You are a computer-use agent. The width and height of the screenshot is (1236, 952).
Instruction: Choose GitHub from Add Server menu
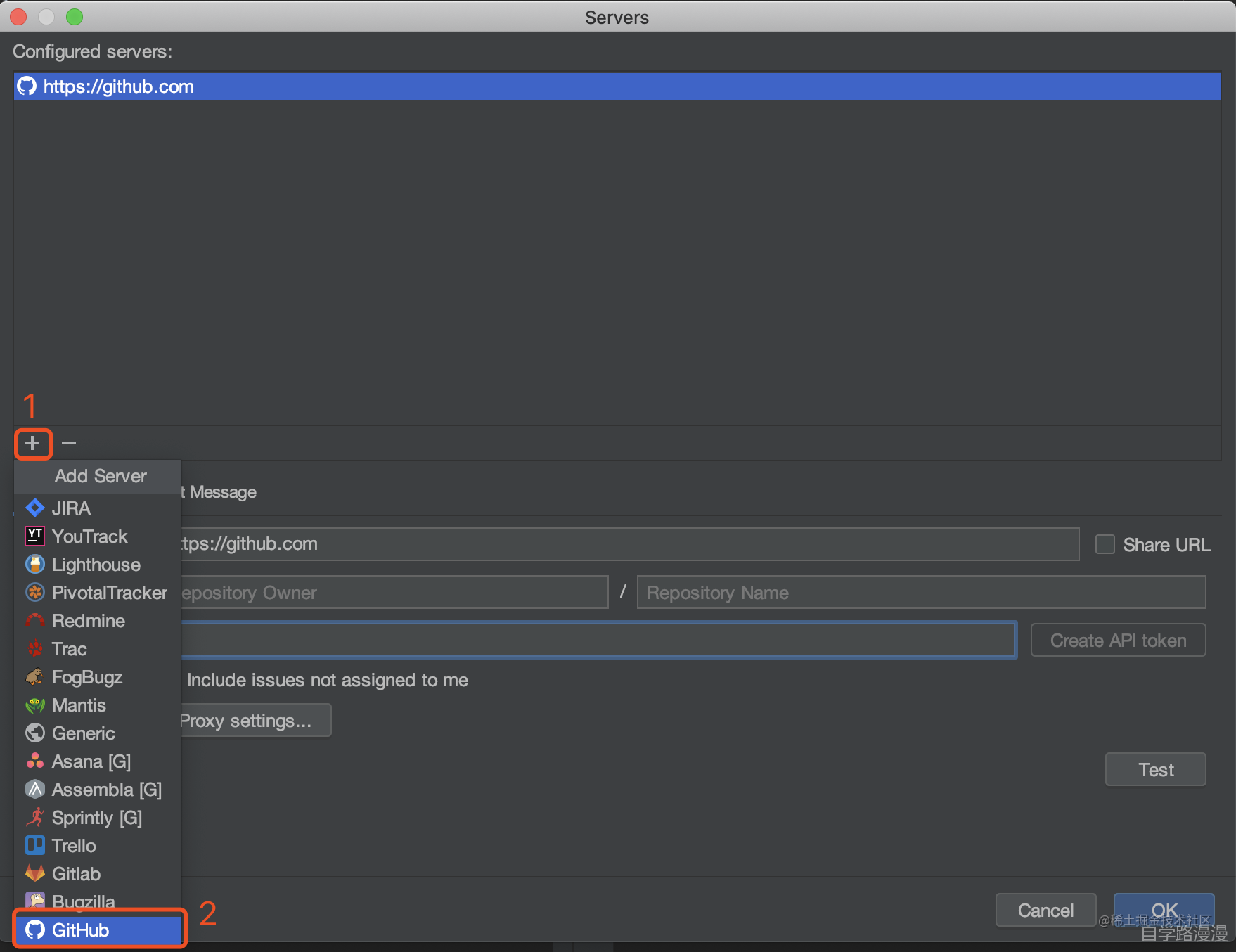(x=99, y=930)
